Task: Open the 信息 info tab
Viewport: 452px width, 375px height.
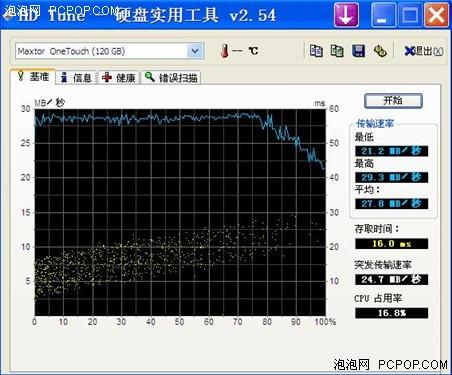Action: [76, 78]
